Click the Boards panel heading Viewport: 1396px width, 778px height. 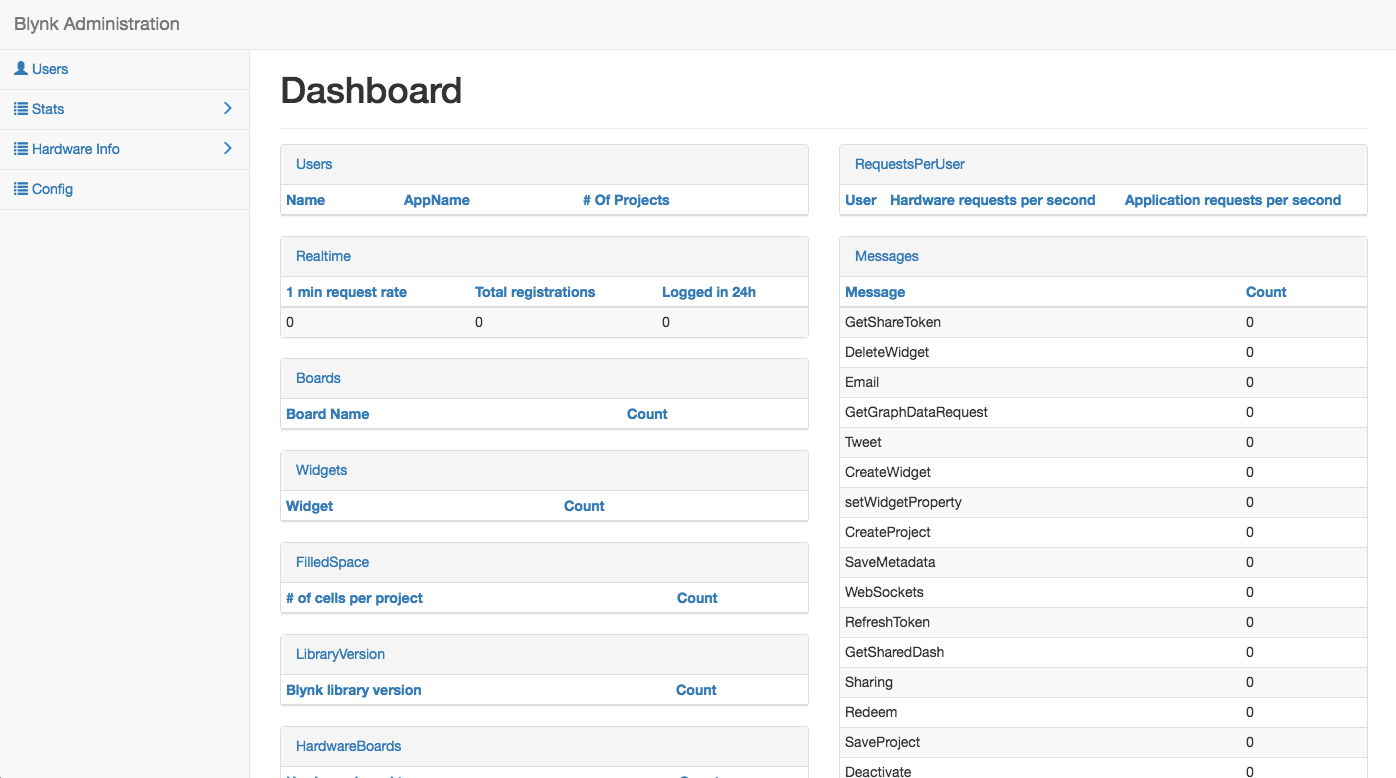click(x=544, y=378)
